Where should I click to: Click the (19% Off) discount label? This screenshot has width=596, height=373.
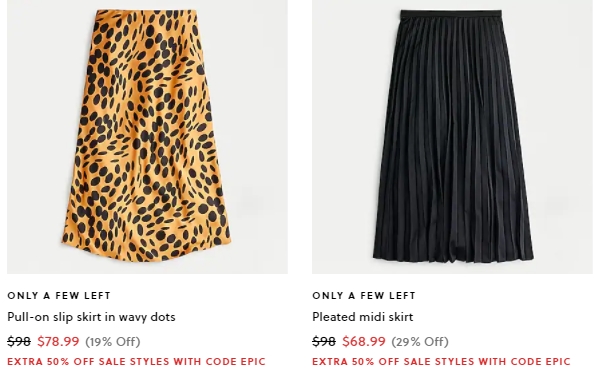coord(113,341)
